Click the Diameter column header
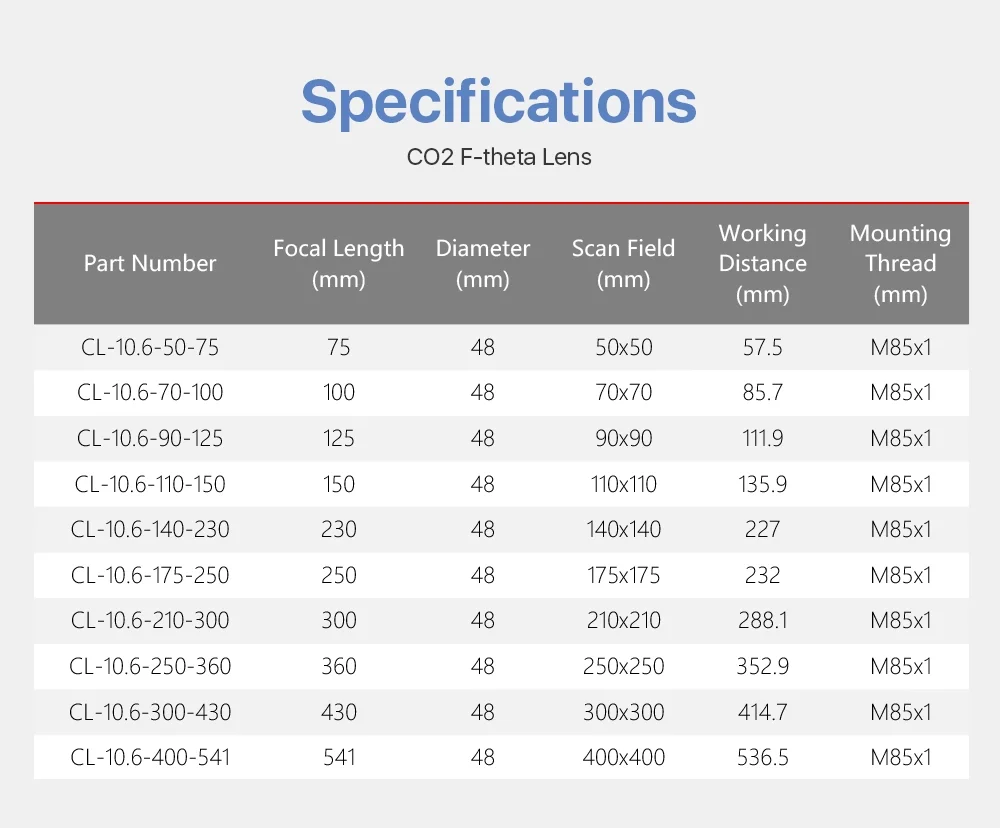The image size is (1000, 828). (x=483, y=264)
